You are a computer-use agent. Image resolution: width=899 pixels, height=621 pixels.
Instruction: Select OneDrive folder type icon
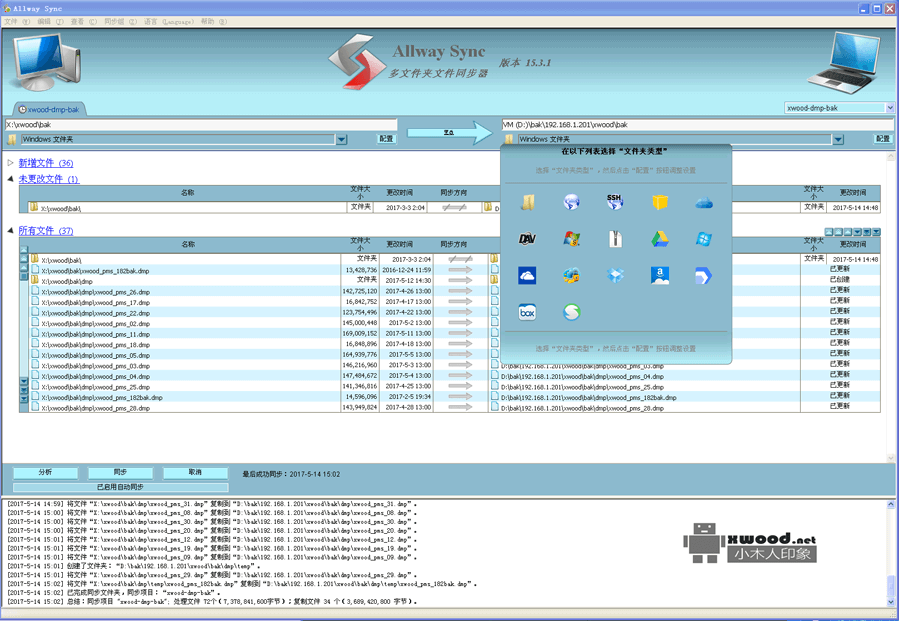tap(527, 276)
